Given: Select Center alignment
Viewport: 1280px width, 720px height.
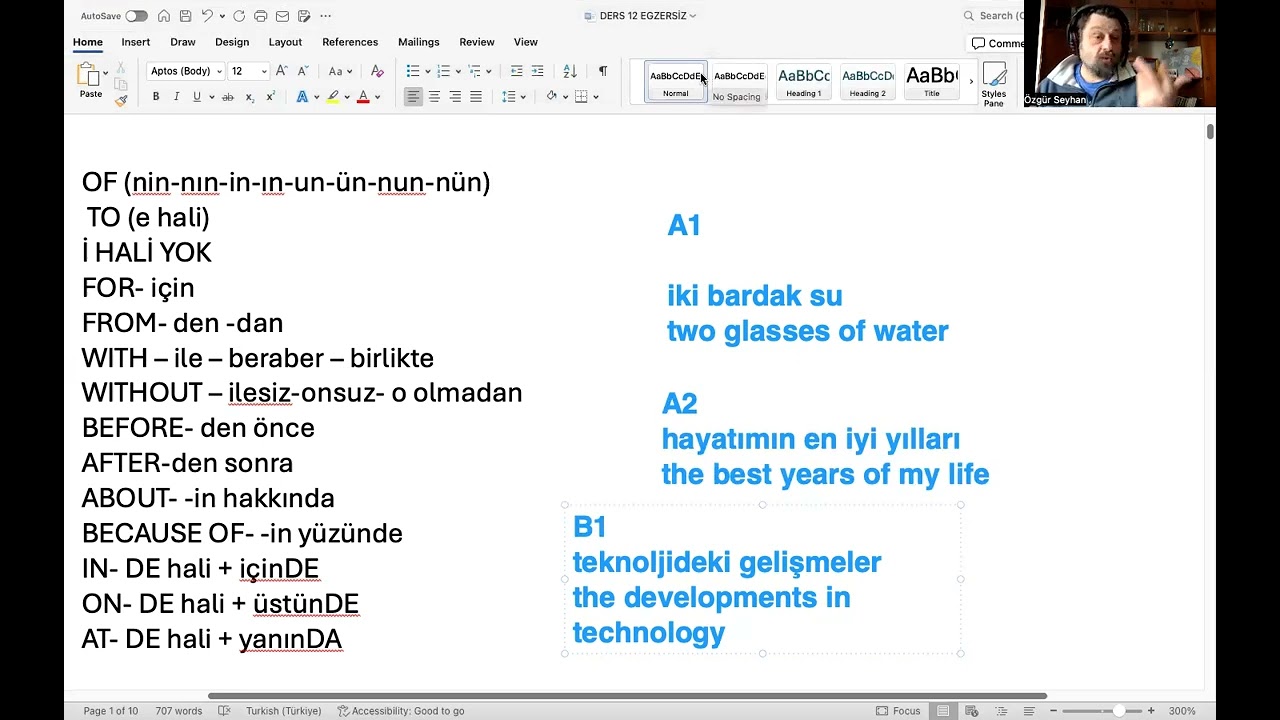Looking at the screenshot, I should (x=434, y=97).
